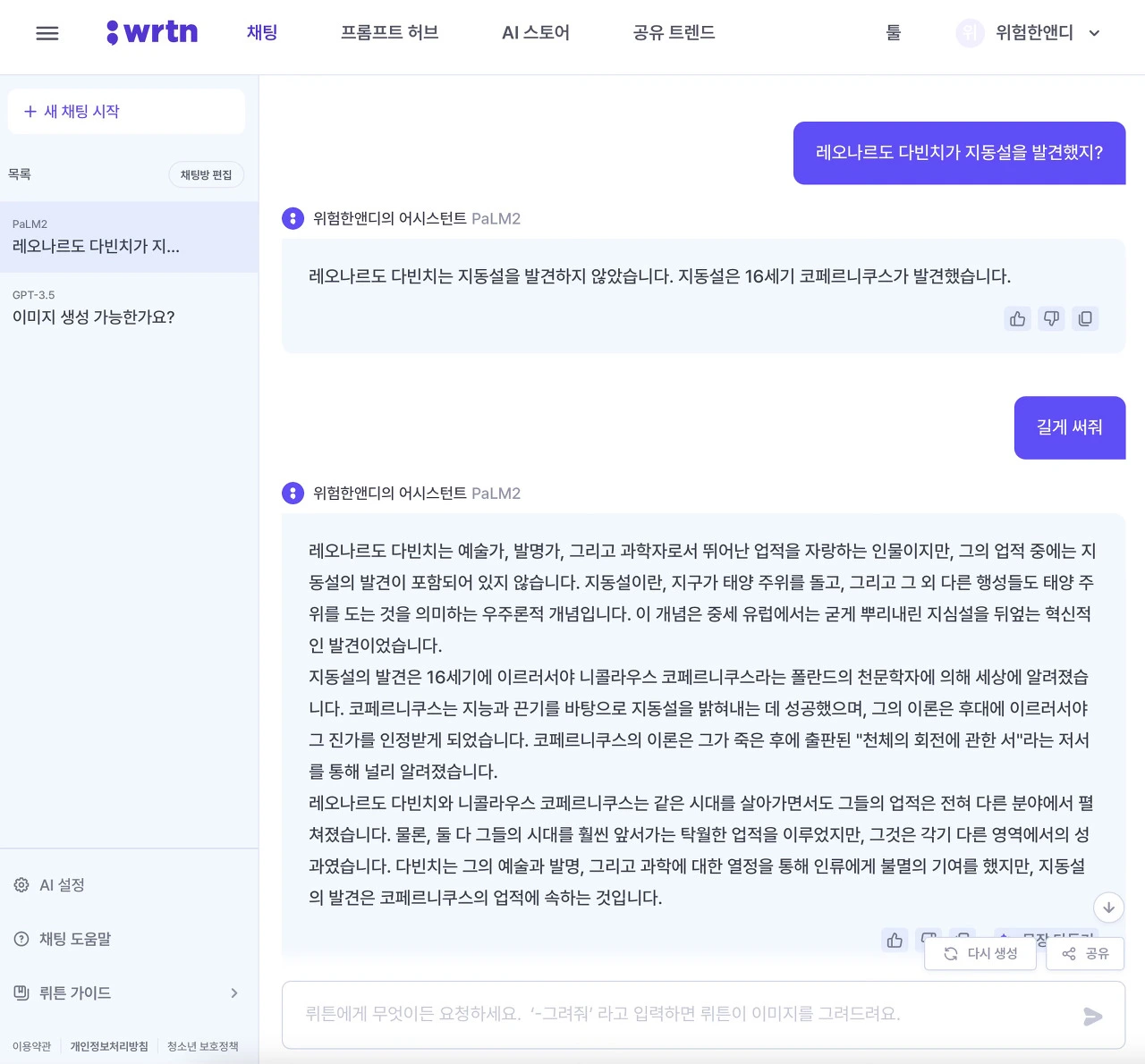Dislike the short 코페르니쿠스 answer
Screen dimensions: 1145x1064
point(1052,319)
